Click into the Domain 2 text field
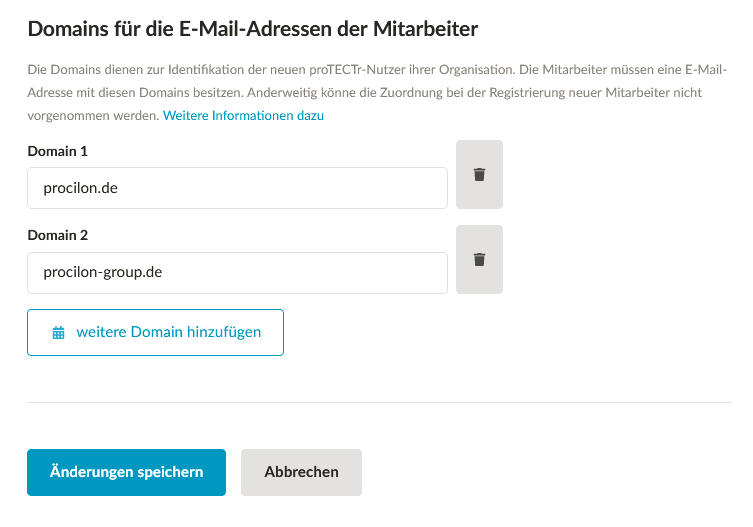The height and width of the screenshot is (527, 753). click(237, 273)
